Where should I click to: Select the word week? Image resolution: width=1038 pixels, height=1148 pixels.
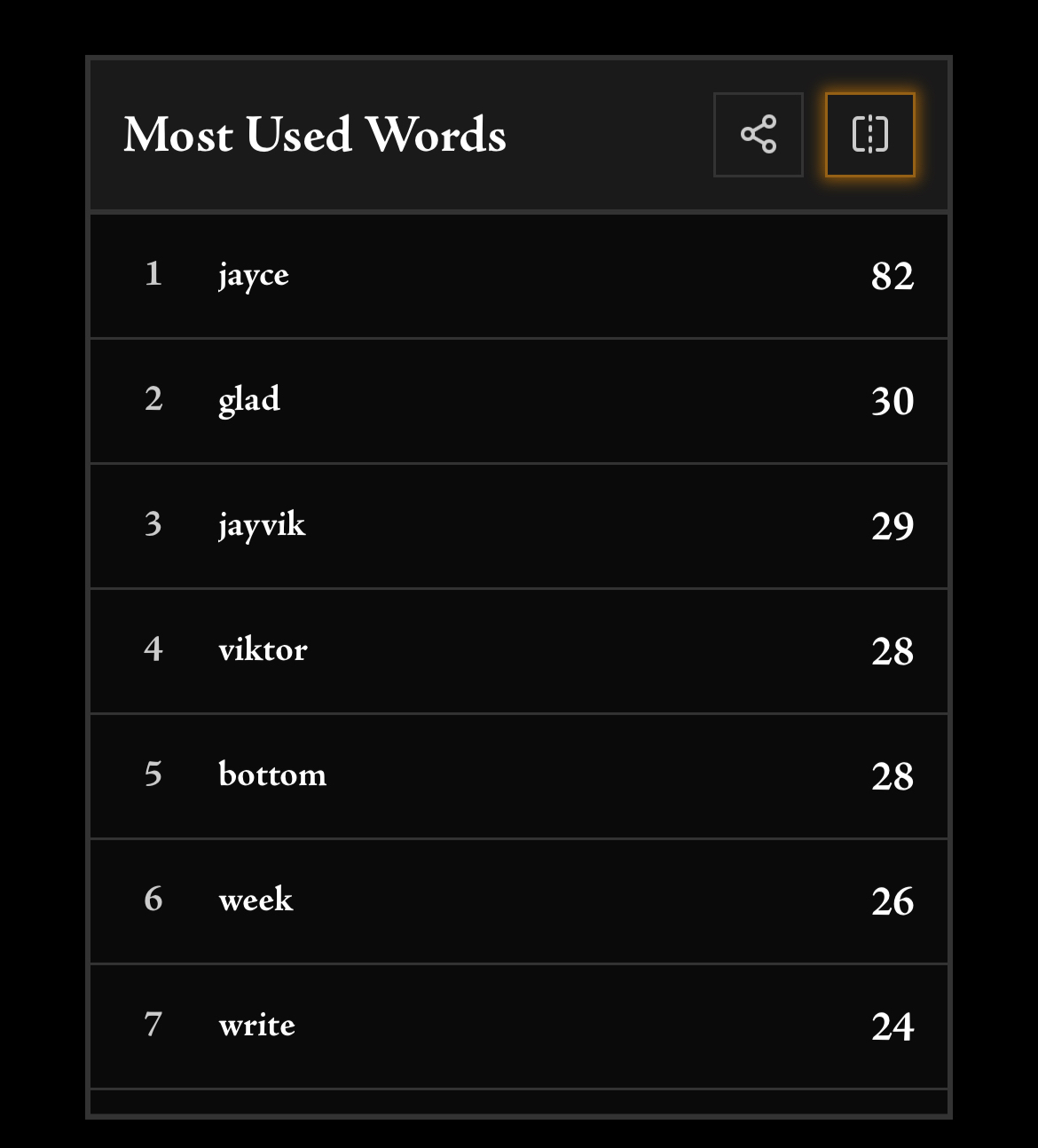[256, 900]
